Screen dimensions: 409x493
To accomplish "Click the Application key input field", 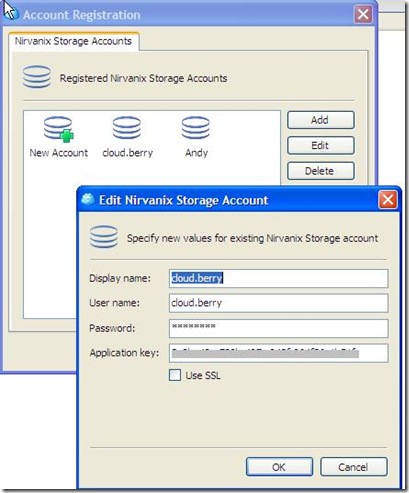I will (278, 353).
